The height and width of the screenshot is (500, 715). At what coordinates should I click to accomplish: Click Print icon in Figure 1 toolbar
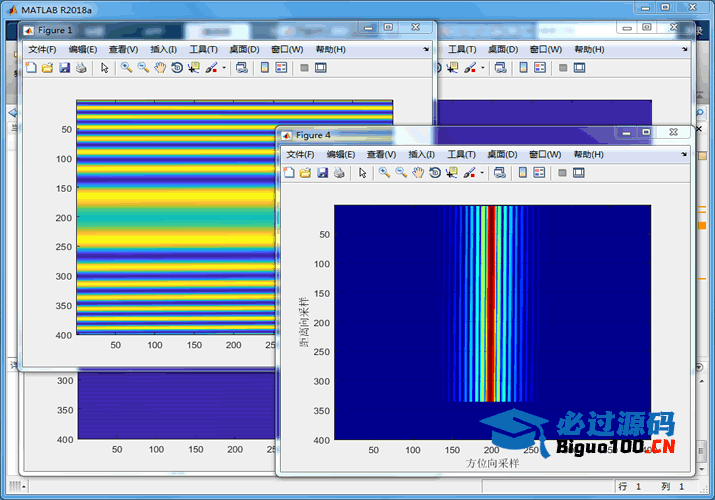coord(81,68)
